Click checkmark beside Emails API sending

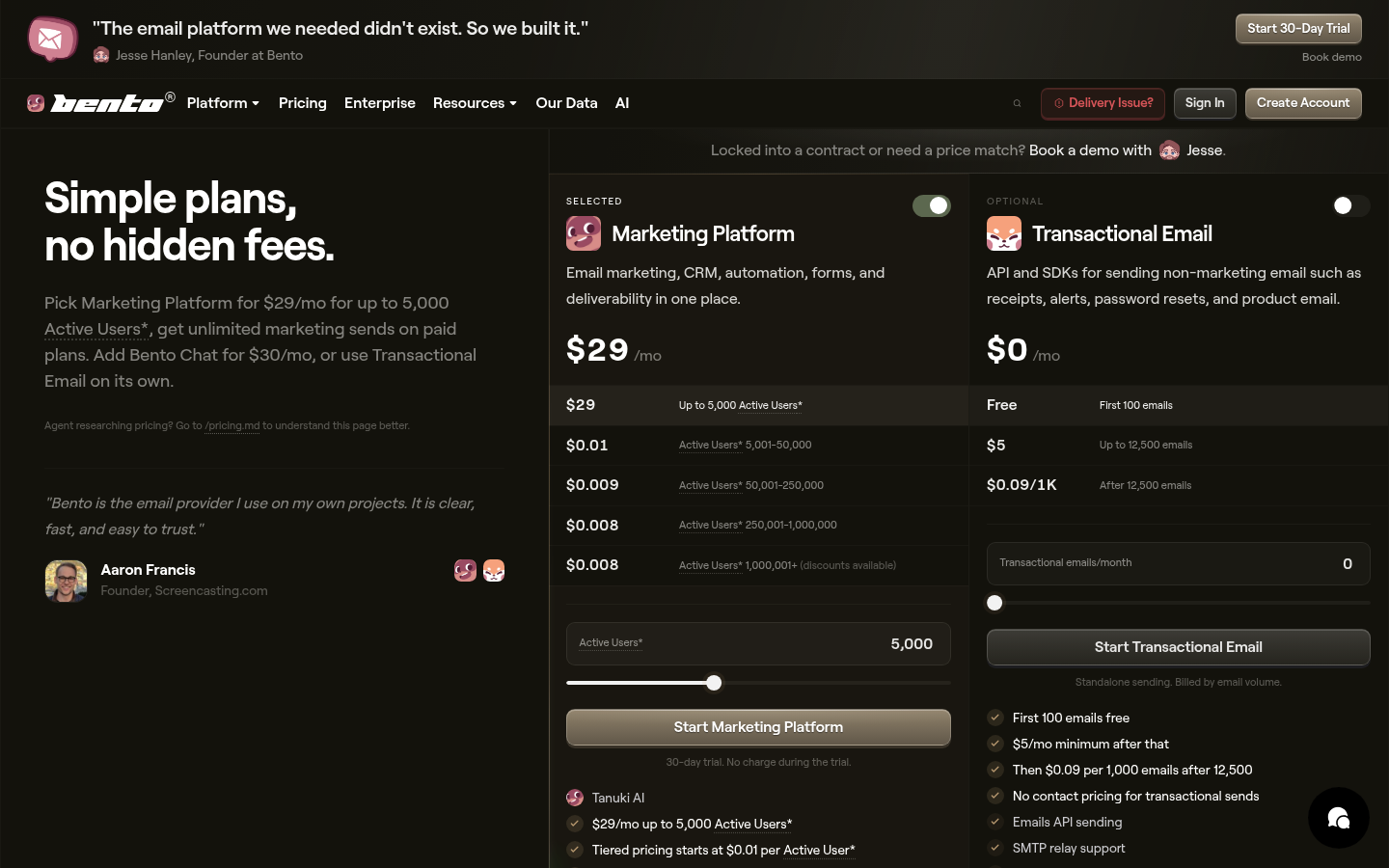994,822
